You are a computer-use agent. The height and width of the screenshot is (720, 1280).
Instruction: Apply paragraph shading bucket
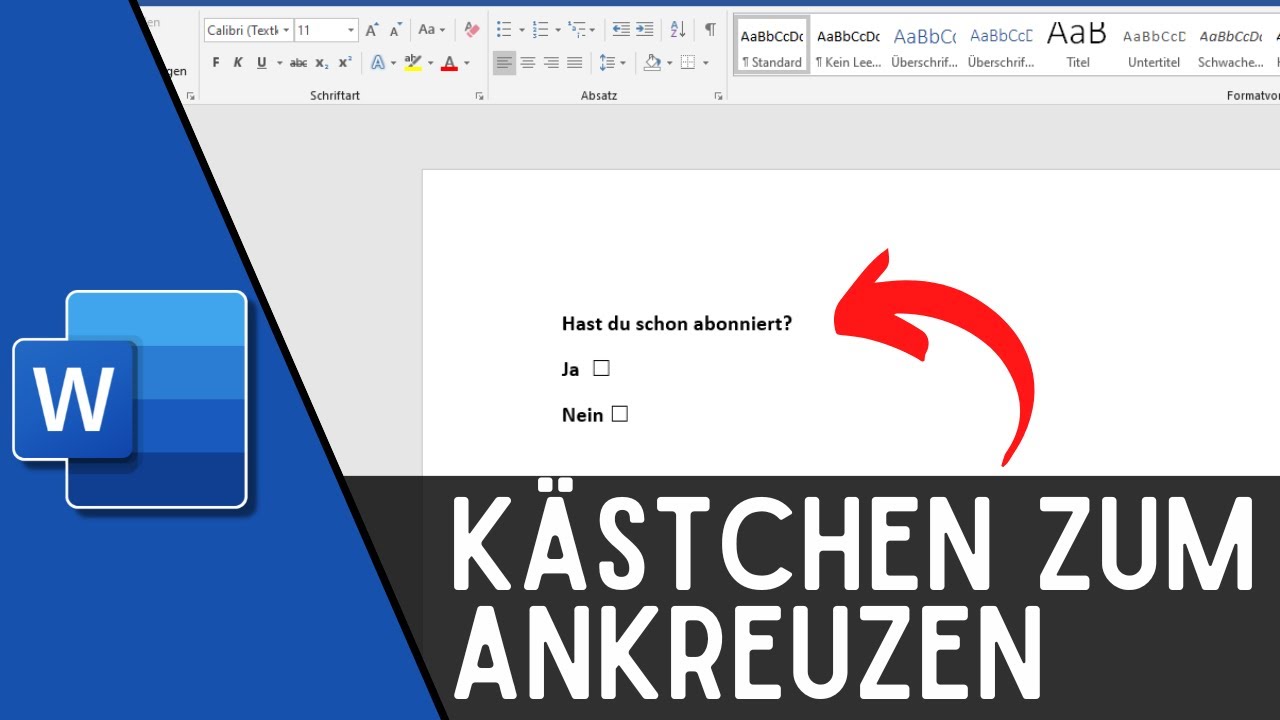tap(652, 63)
